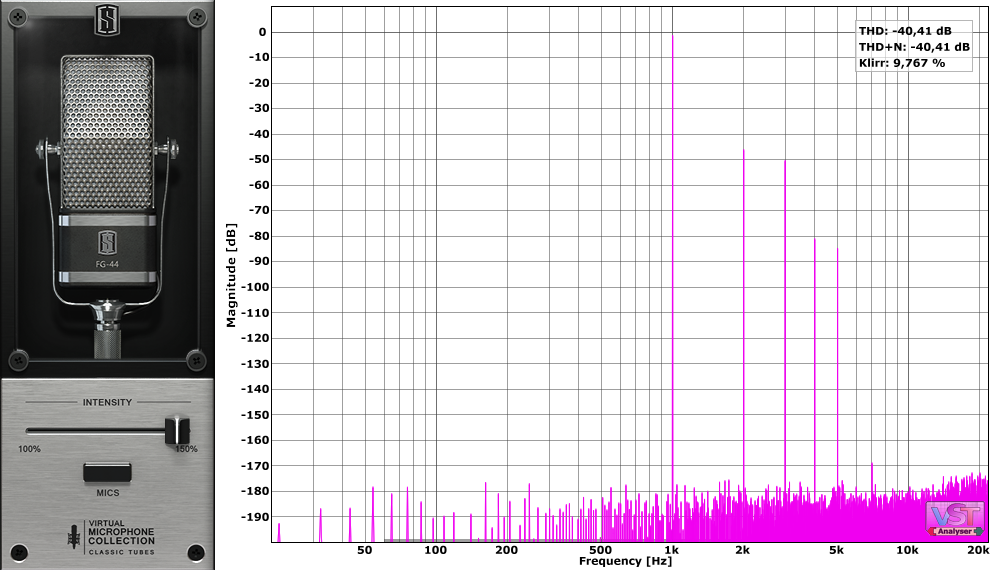Click the MICS selector button

point(107,472)
